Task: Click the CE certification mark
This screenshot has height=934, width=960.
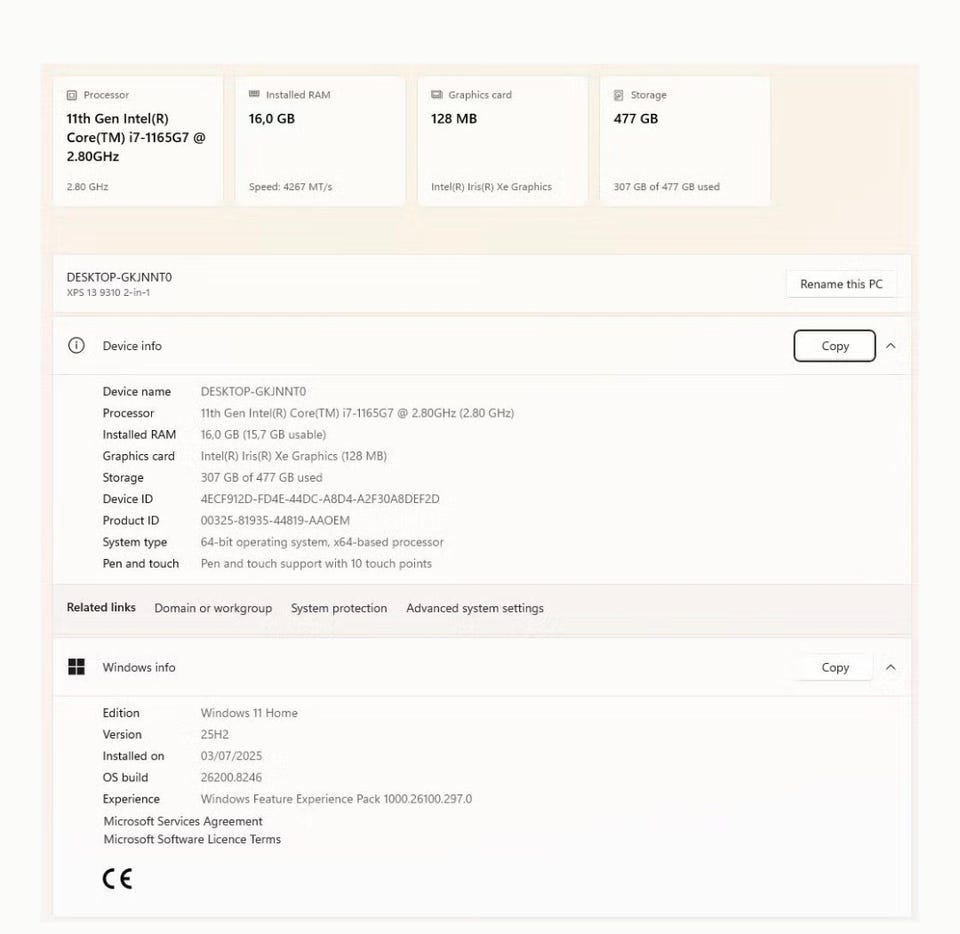Action: point(118,879)
